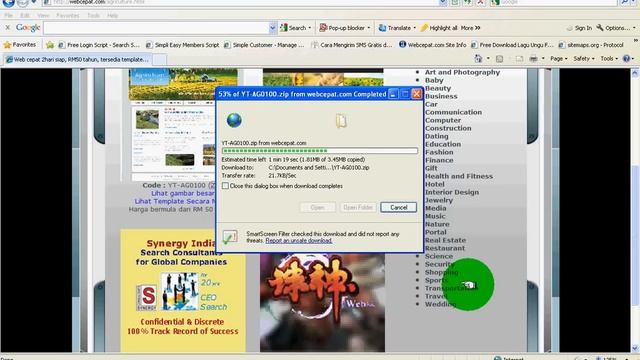Click the Home icon in command bar
Screen dimensions: 640x360
(478, 59)
